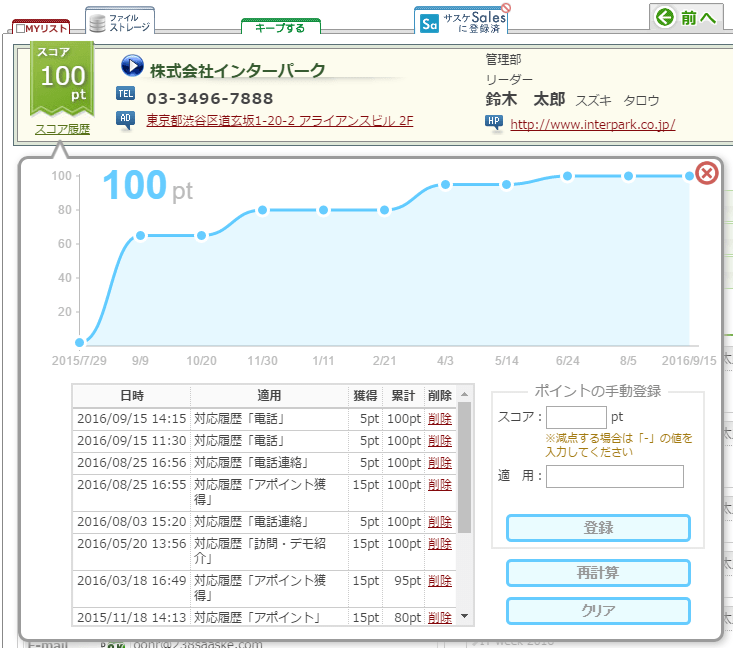Go back with the 前へ button
Screen dimensions: 733x648
(x=686, y=18)
